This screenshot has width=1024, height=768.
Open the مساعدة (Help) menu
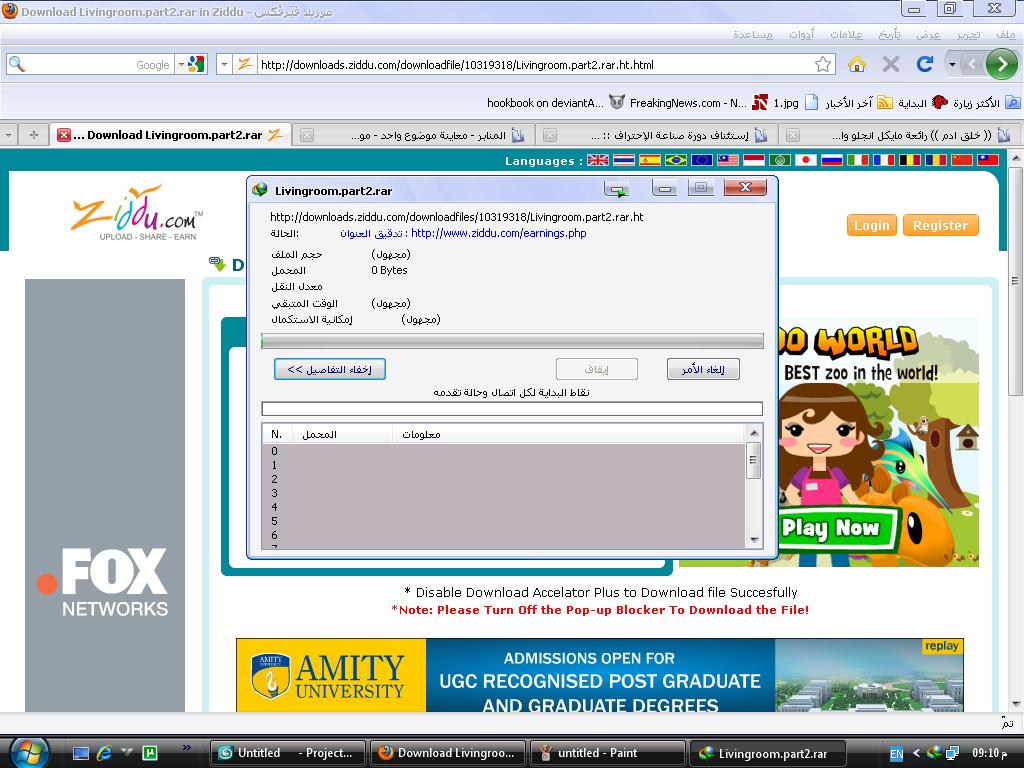(753, 34)
